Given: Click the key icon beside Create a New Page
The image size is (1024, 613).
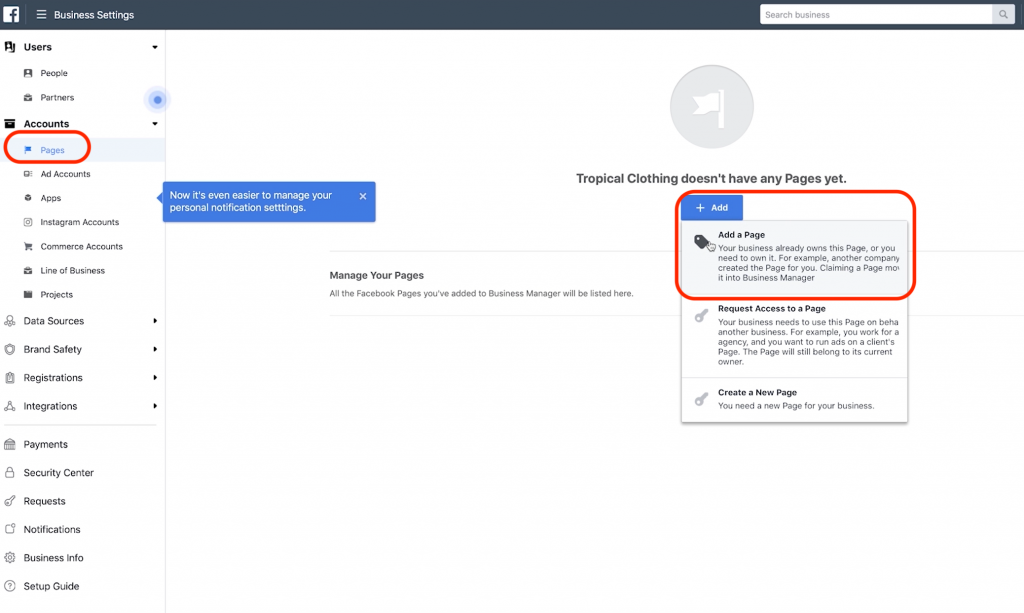Looking at the screenshot, I should [x=701, y=399].
